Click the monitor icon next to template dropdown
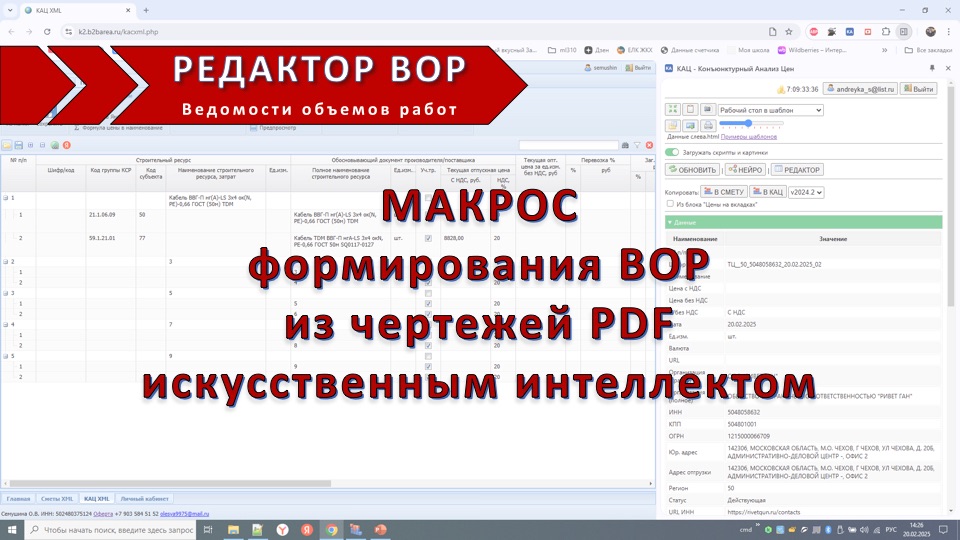The width and height of the screenshot is (960, 540). click(708, 110)
